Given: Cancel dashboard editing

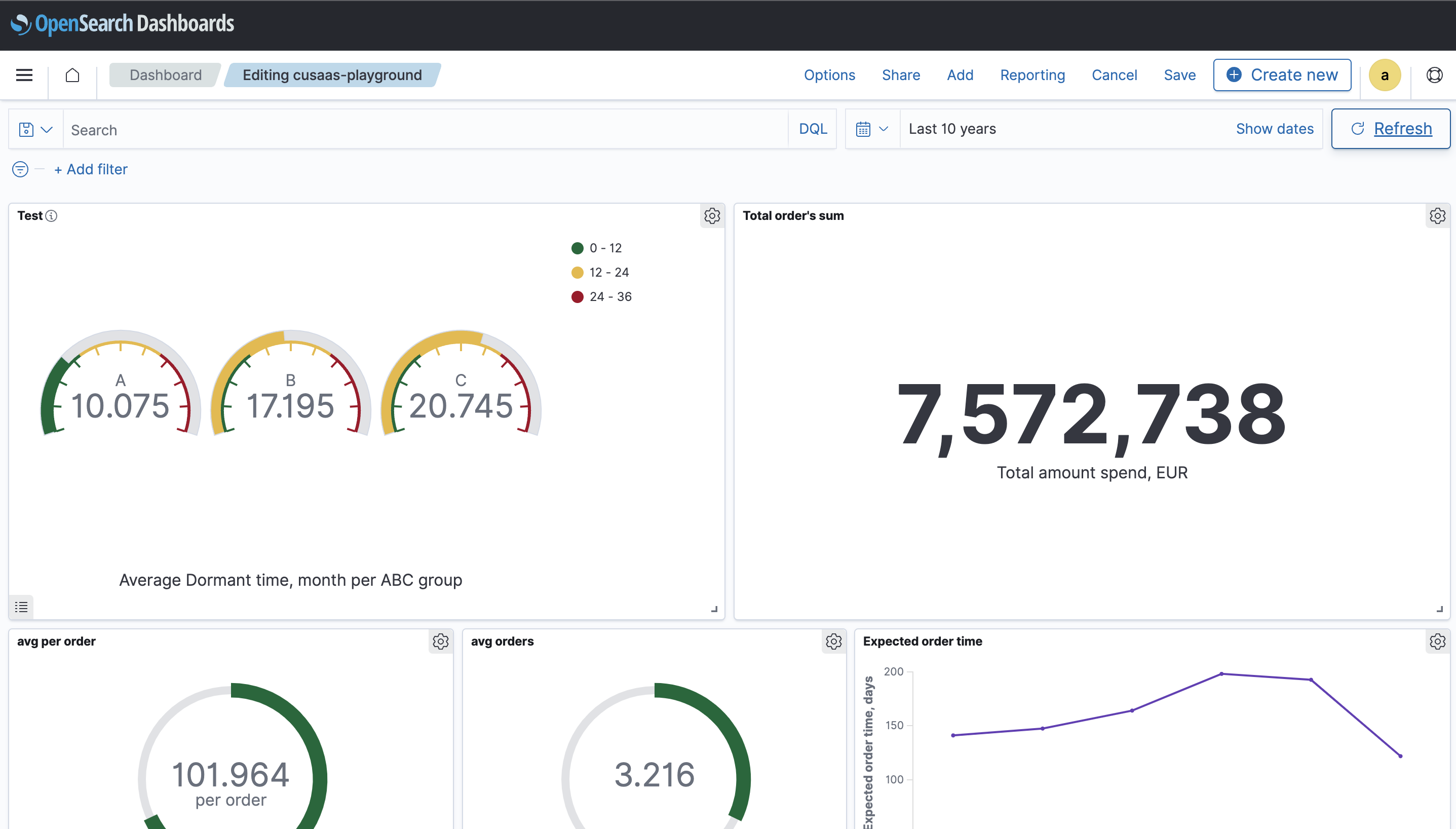Looking at the screenshot, I should [x=1115, y=75].
